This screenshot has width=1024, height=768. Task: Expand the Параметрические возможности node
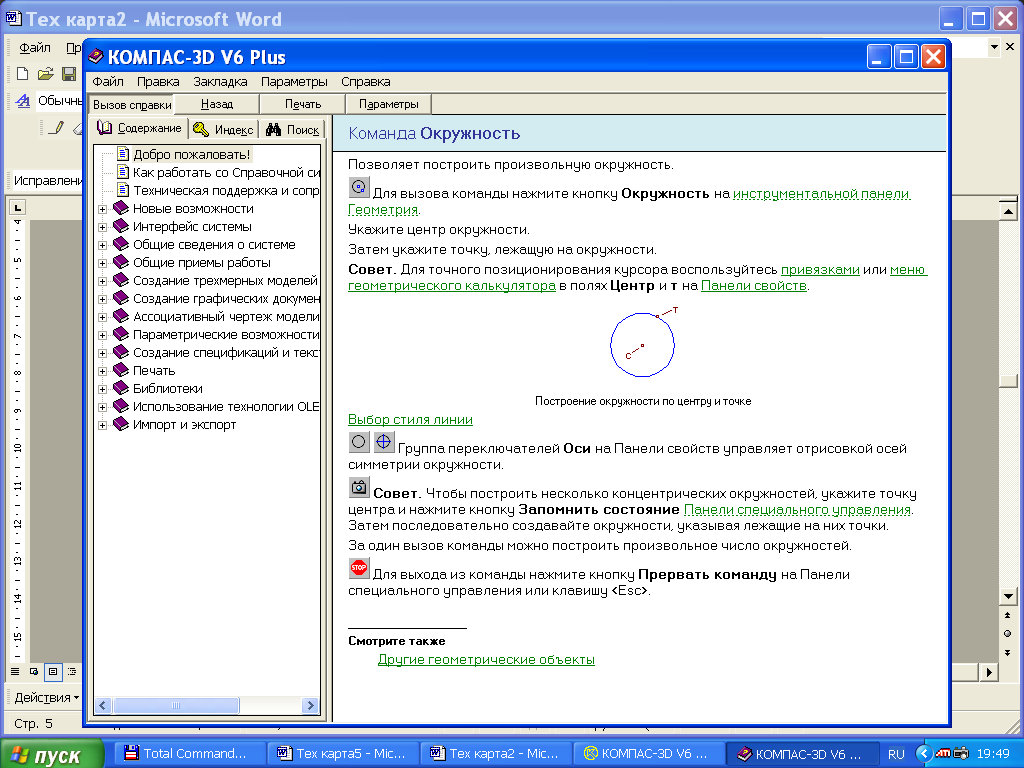pos(103,336)
